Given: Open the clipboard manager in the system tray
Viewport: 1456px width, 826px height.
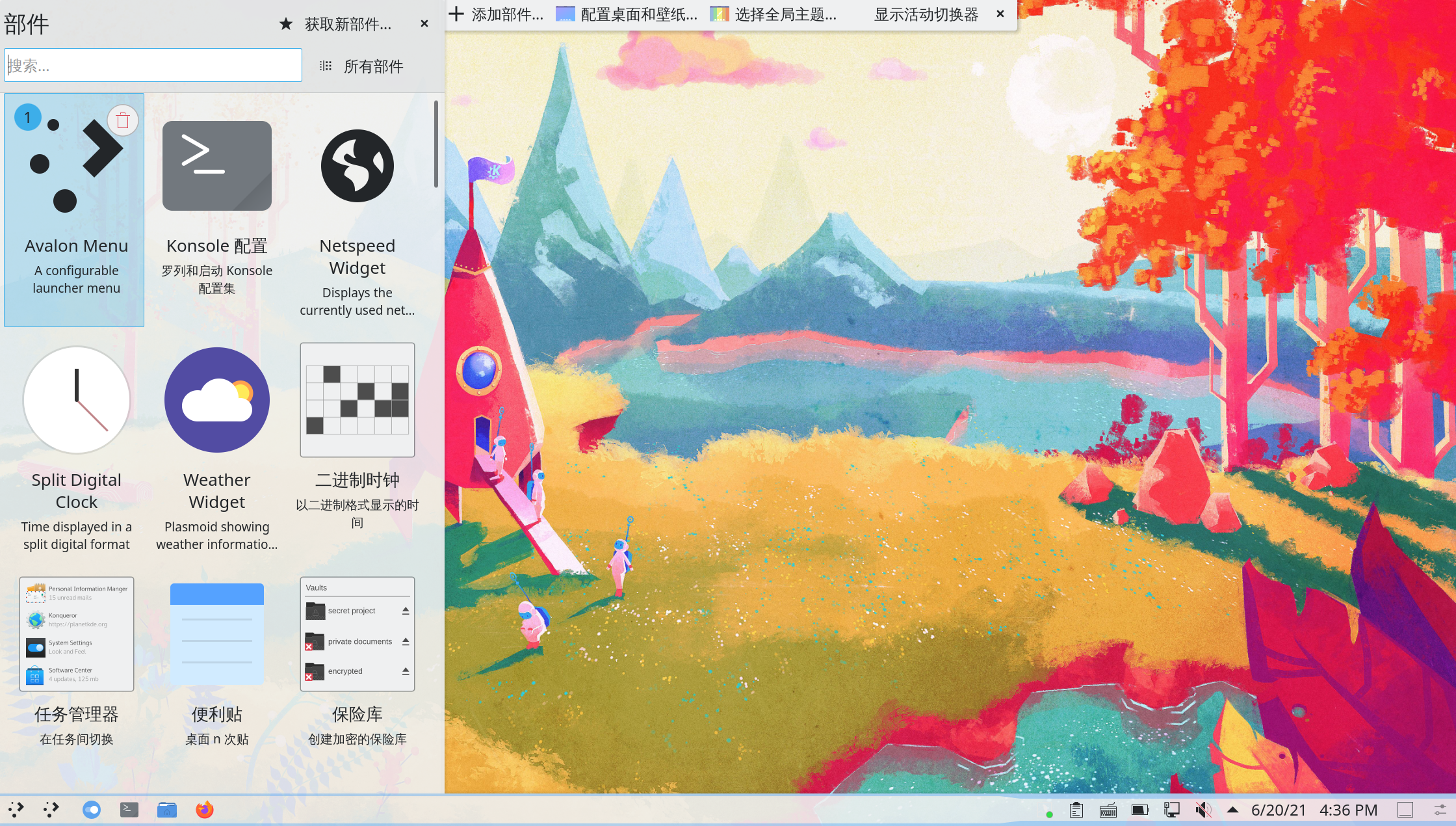Looking at the screenshot, I should pyautogui.click(x=1076, y=810).
